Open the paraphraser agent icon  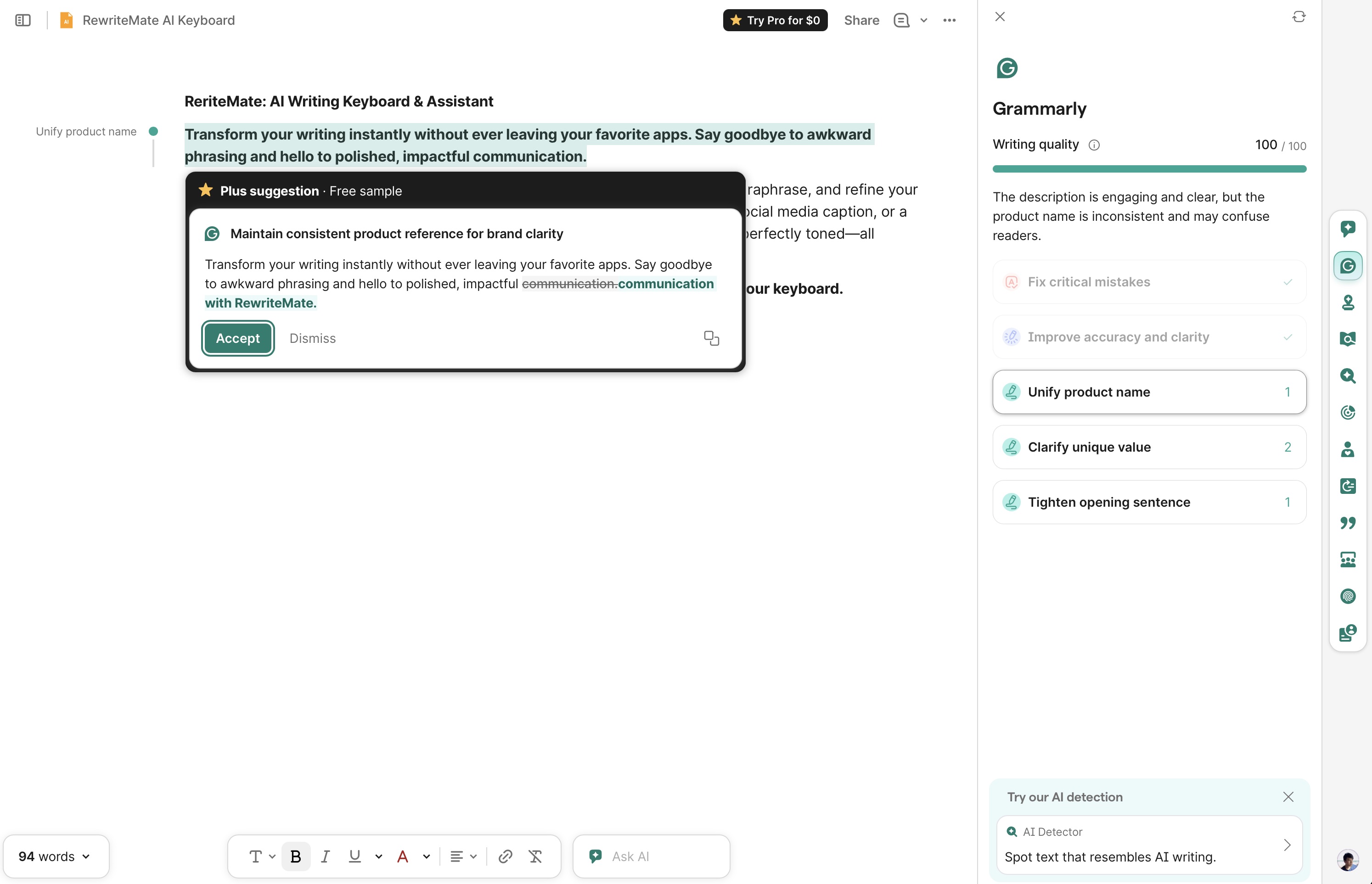(1348, 486)
